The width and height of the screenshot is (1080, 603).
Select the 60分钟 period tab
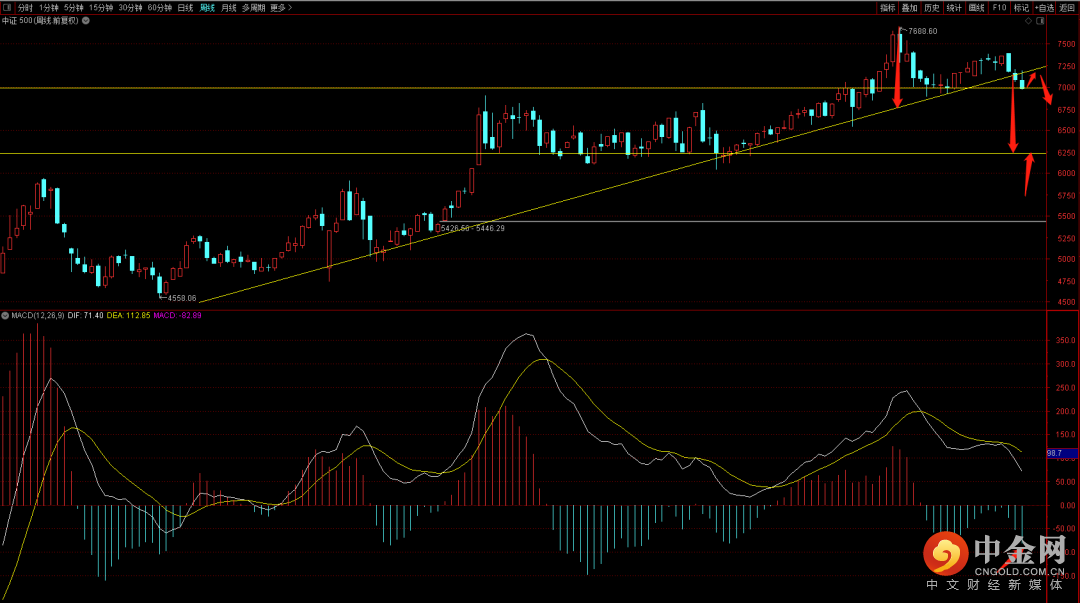[x=159, y=7]
